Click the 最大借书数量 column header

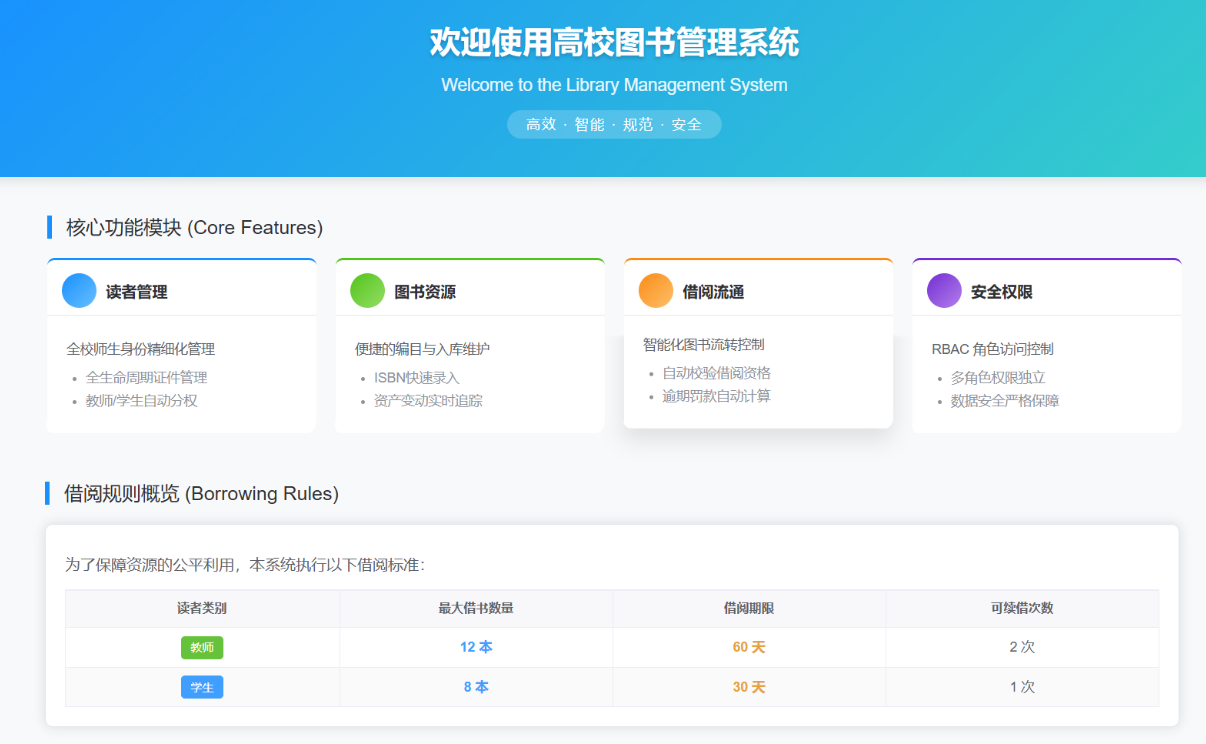coord(475,608)
